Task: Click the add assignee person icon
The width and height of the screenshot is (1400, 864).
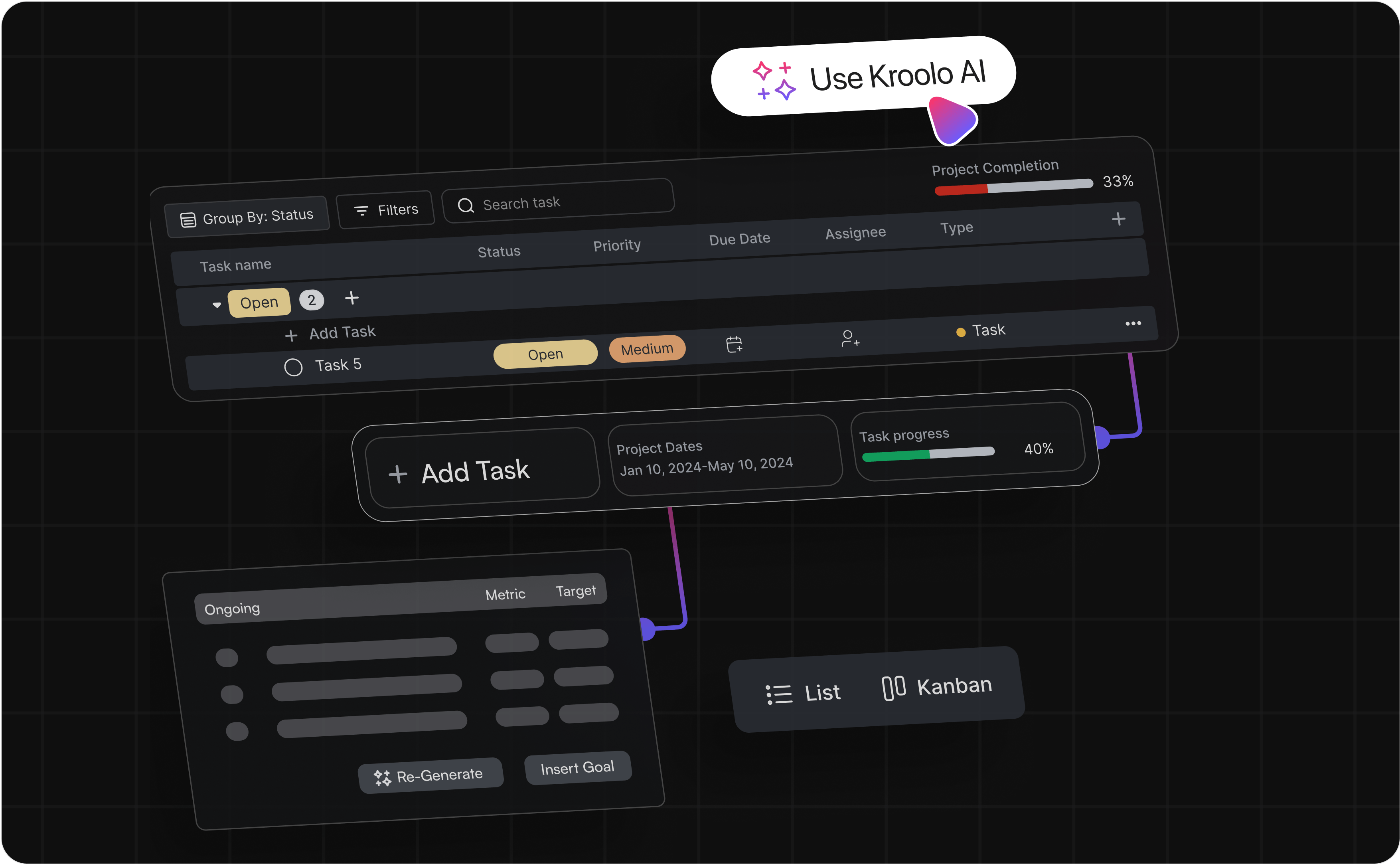Action: [x=850, y=338]
